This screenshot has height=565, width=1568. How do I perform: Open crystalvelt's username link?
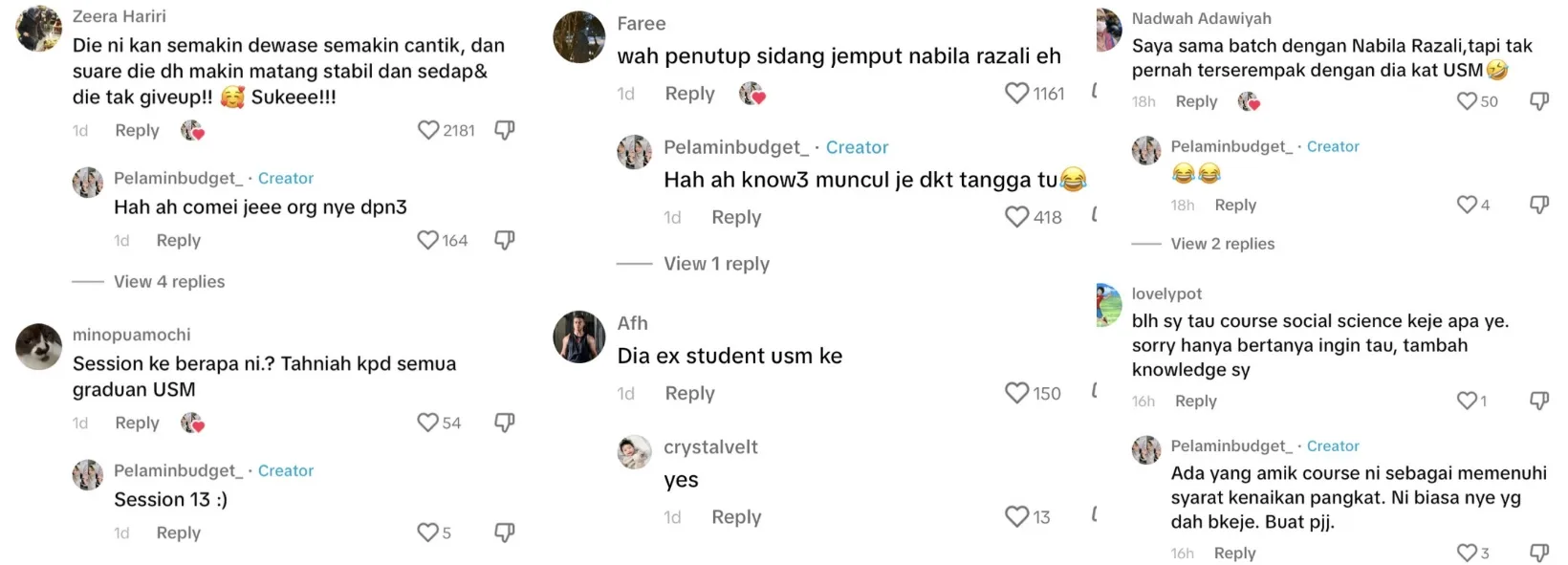[x=710, y=446]
